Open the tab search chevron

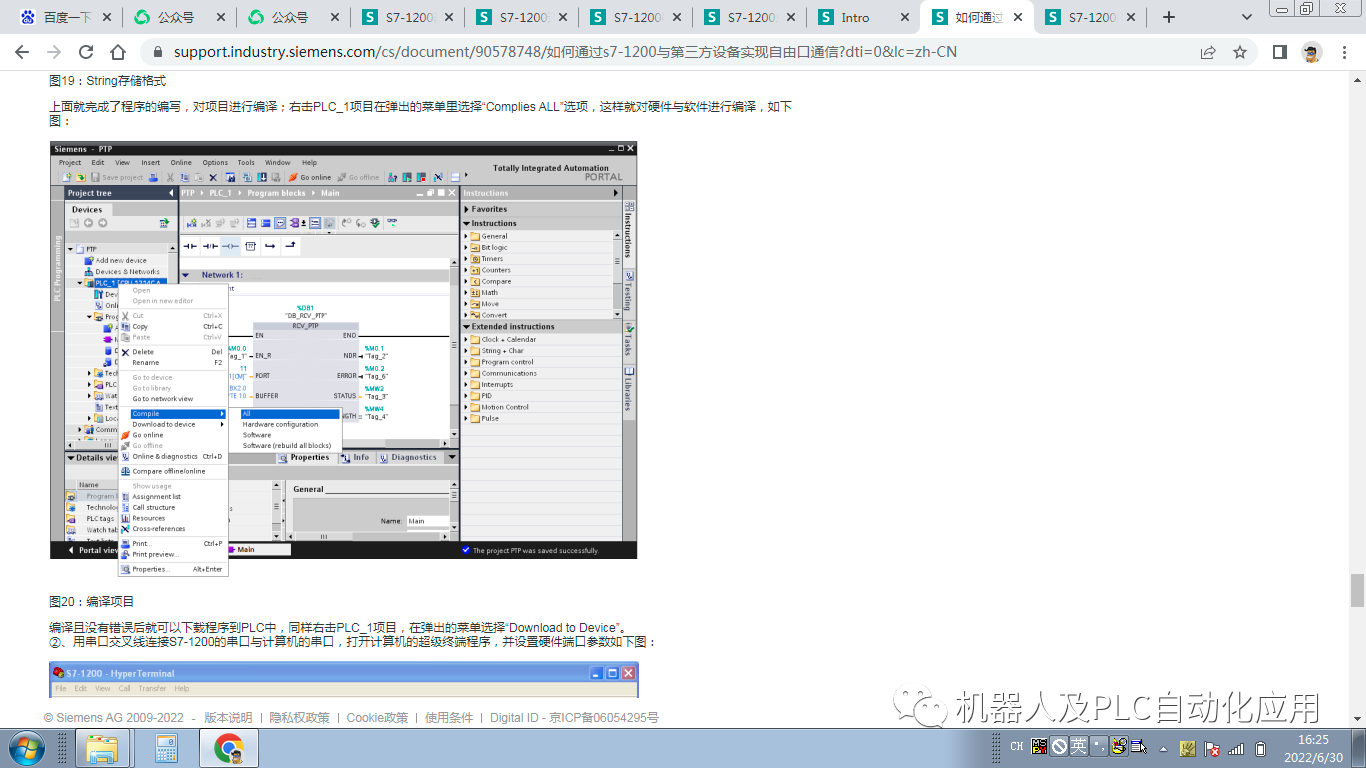pos(1247,17)
